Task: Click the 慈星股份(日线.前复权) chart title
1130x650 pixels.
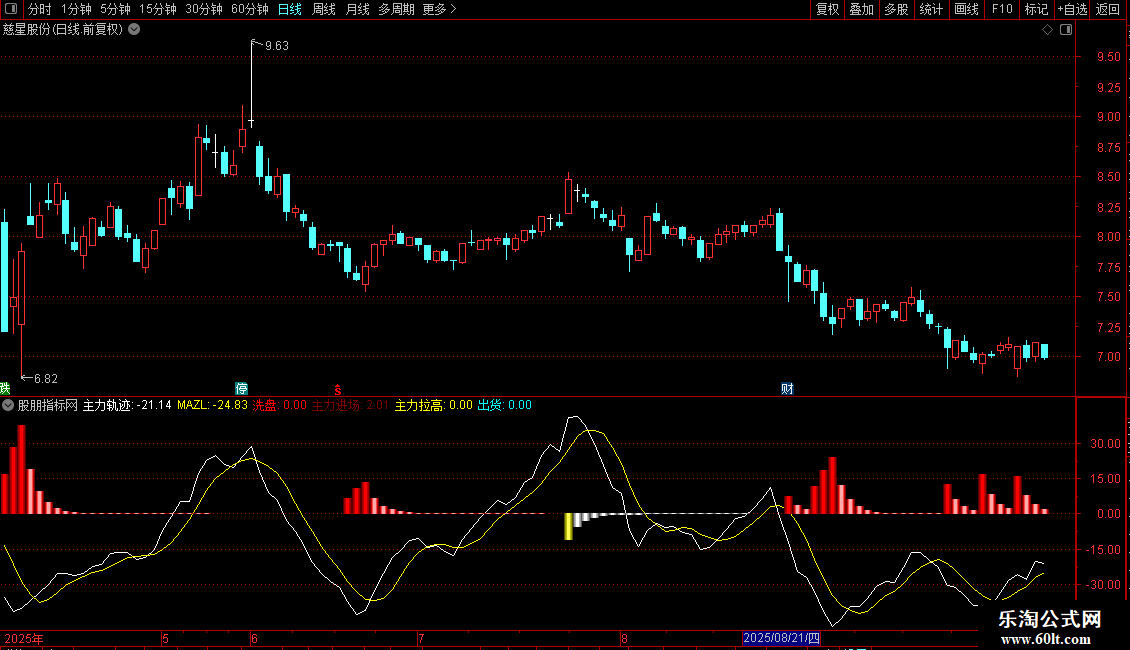Action: tap(63, 30)
